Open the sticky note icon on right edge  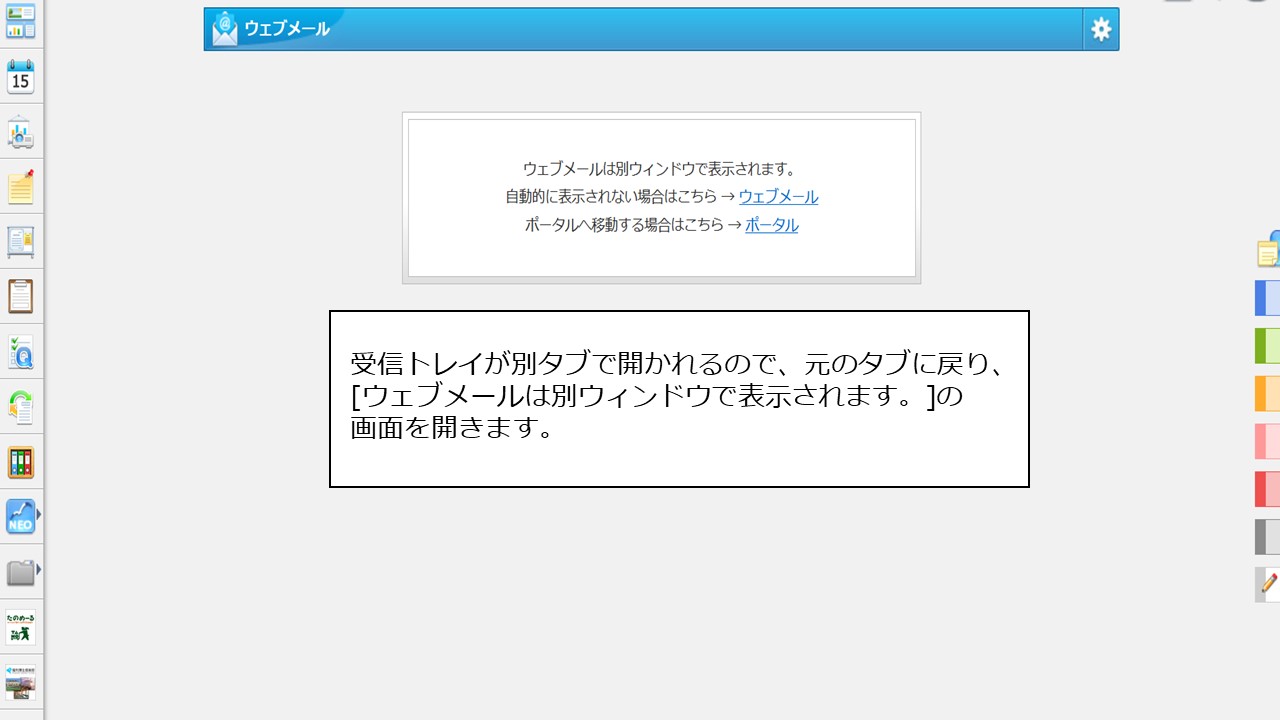(1268, 250)
